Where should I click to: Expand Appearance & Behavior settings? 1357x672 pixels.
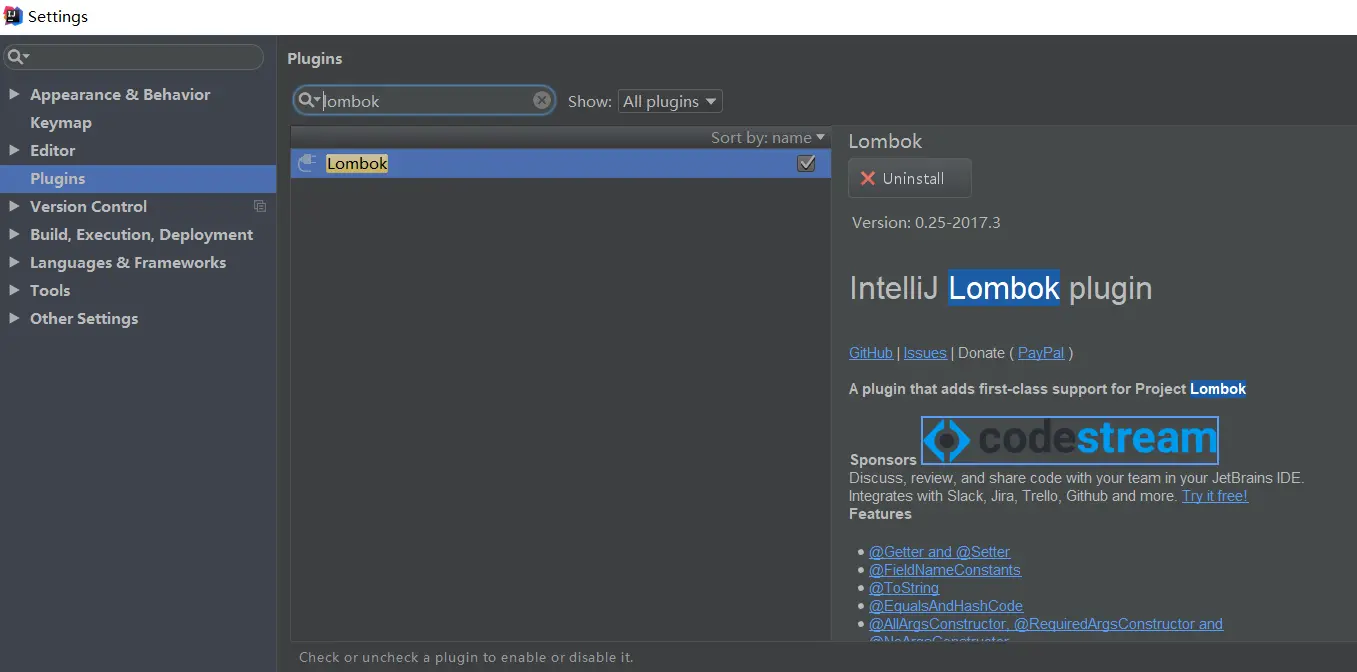click(x=14, y=94)
